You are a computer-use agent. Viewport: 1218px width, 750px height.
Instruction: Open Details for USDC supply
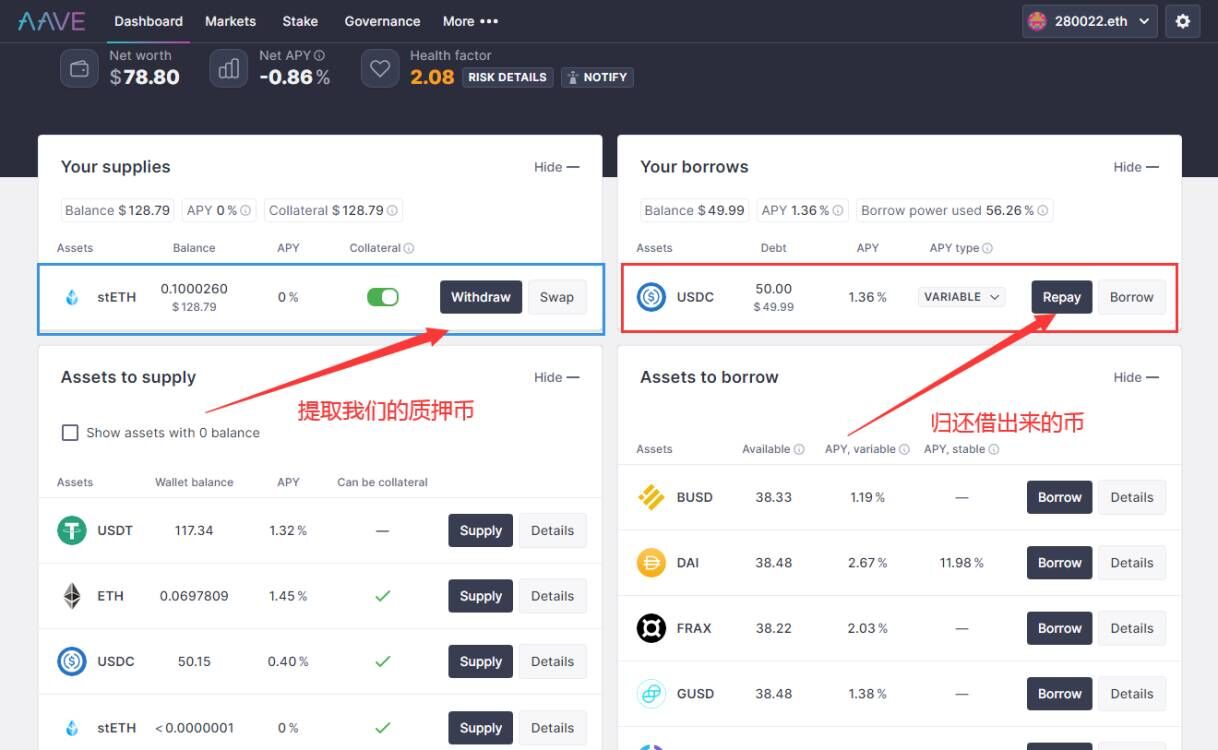pos(553,662)
